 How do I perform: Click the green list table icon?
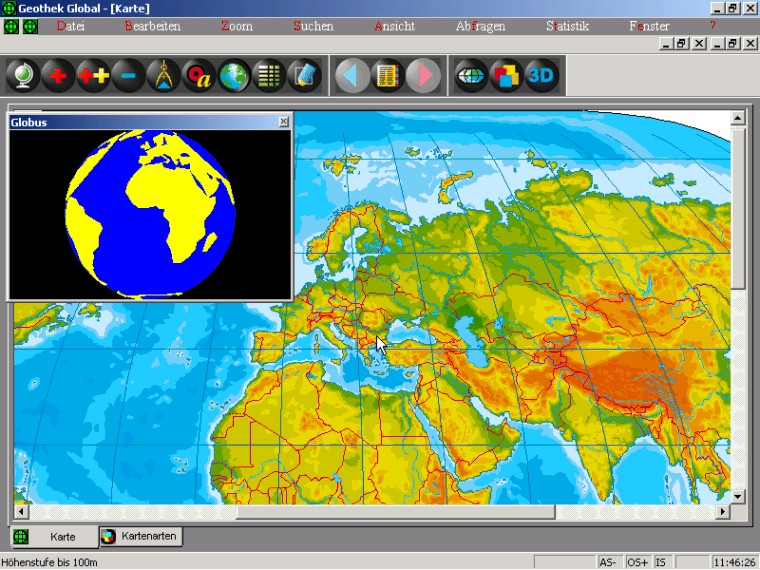tap(268, 76)
